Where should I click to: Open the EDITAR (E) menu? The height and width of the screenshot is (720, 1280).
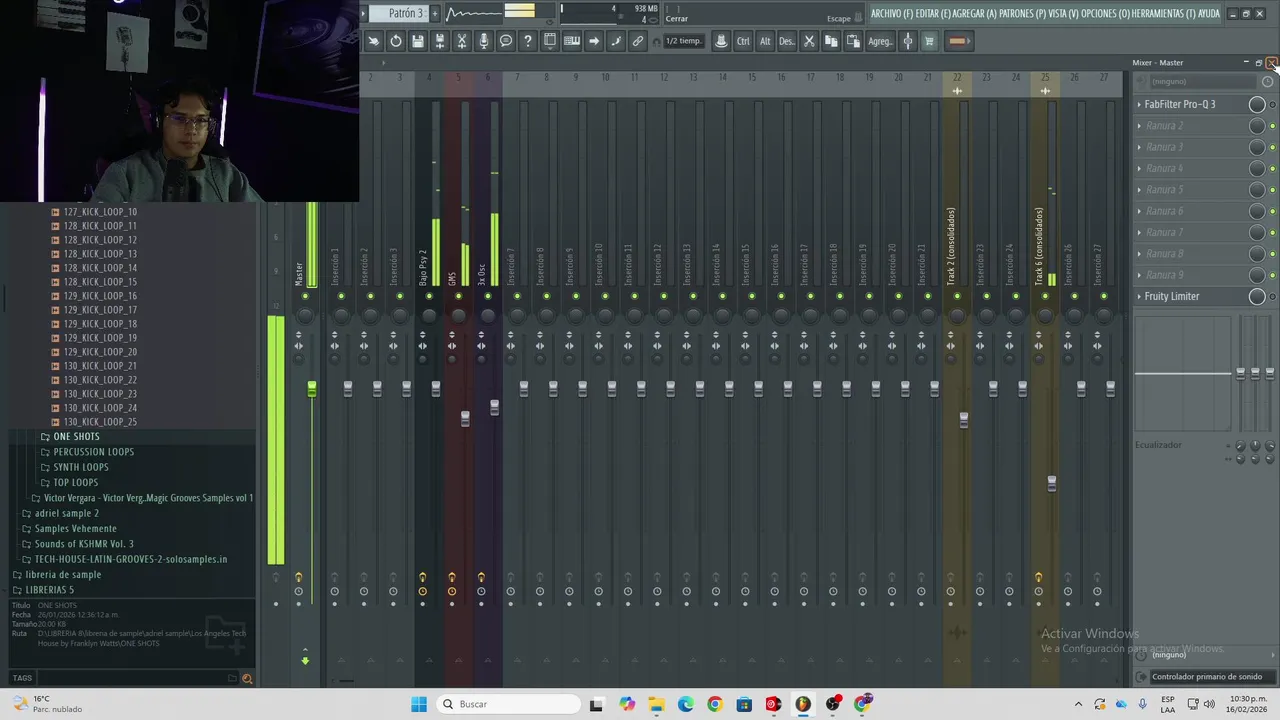tap(933, 13)
